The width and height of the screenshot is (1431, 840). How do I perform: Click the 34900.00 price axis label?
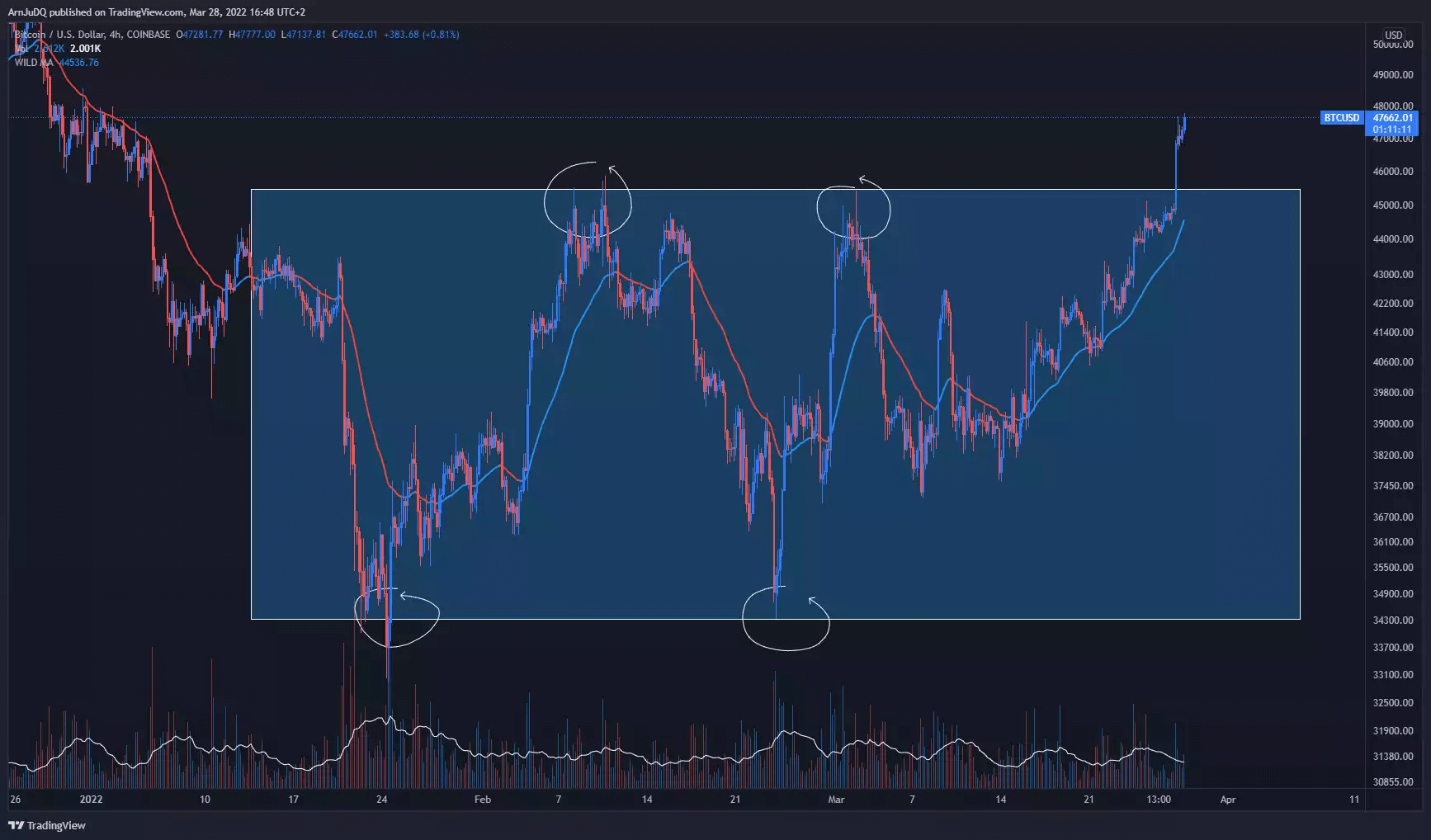click(1393, 594)
